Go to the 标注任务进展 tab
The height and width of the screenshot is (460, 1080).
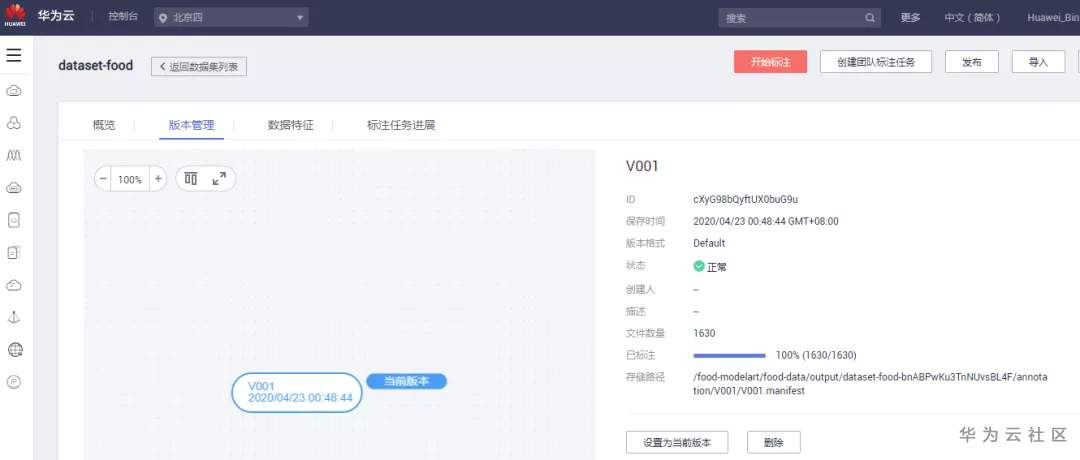pos(401,125)
